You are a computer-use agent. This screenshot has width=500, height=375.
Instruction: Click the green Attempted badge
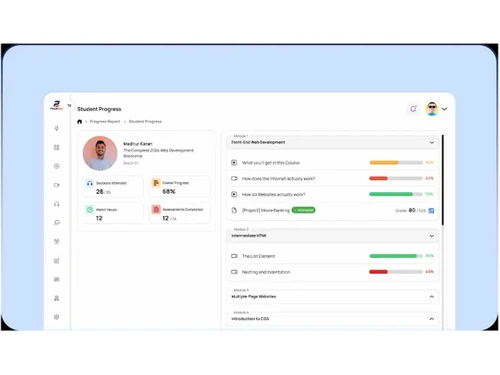(x=303, y=210)
